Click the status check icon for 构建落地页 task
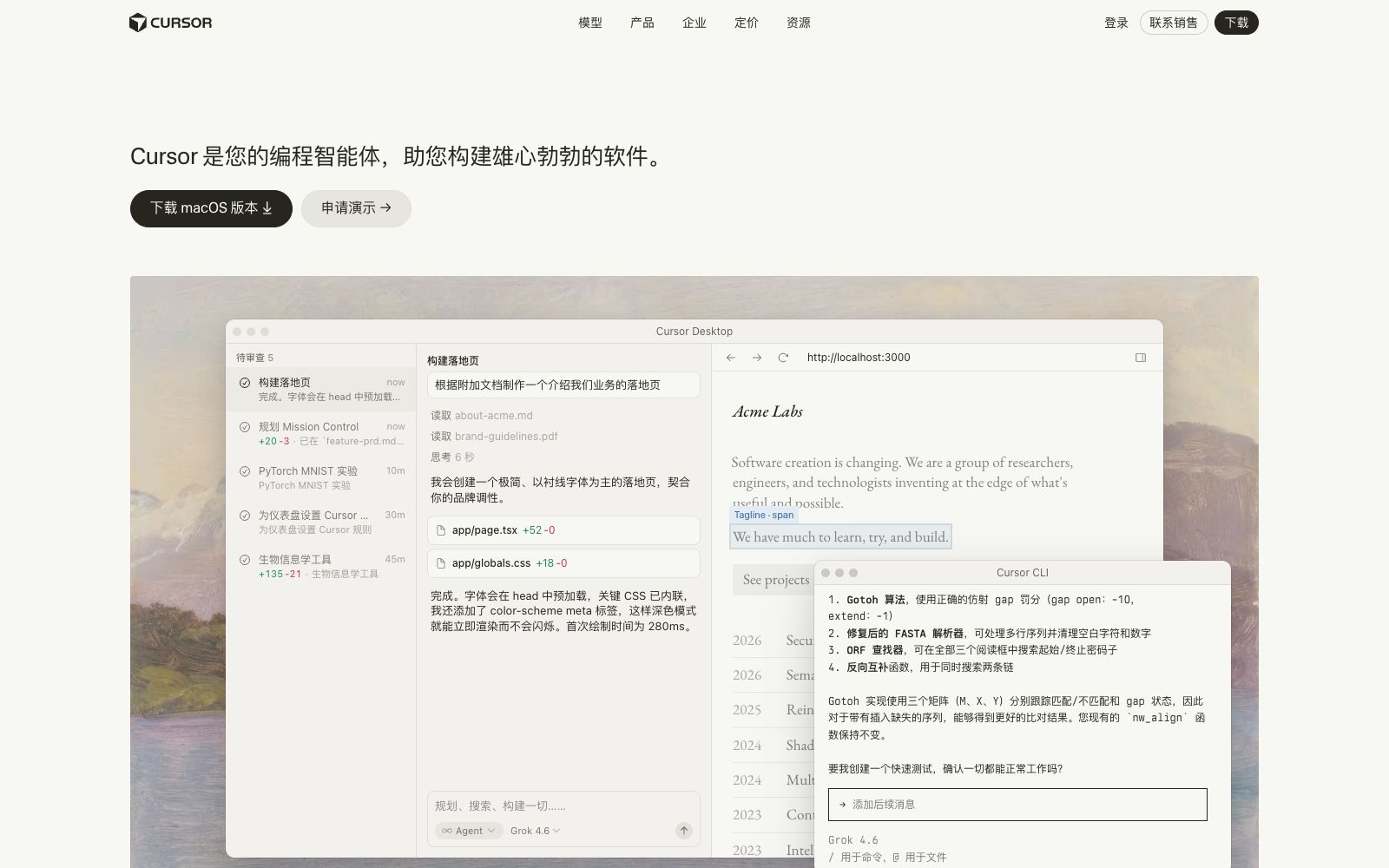Image resolution: width=1389 pixels, height=868 pixels. [x=245, y=383]
